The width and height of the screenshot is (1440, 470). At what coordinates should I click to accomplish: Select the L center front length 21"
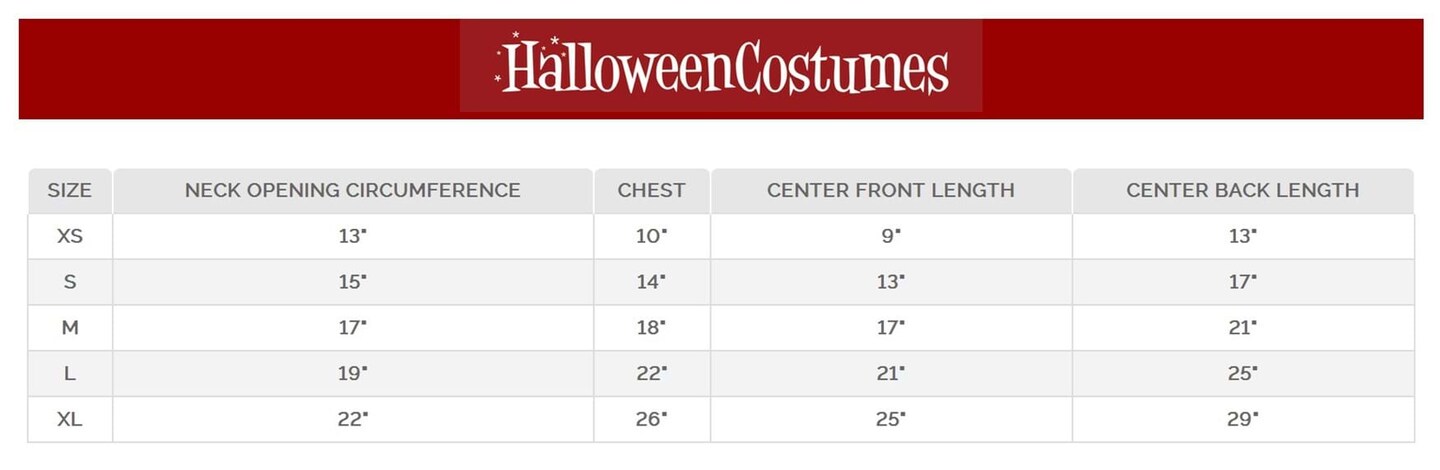tap(890, 373)
